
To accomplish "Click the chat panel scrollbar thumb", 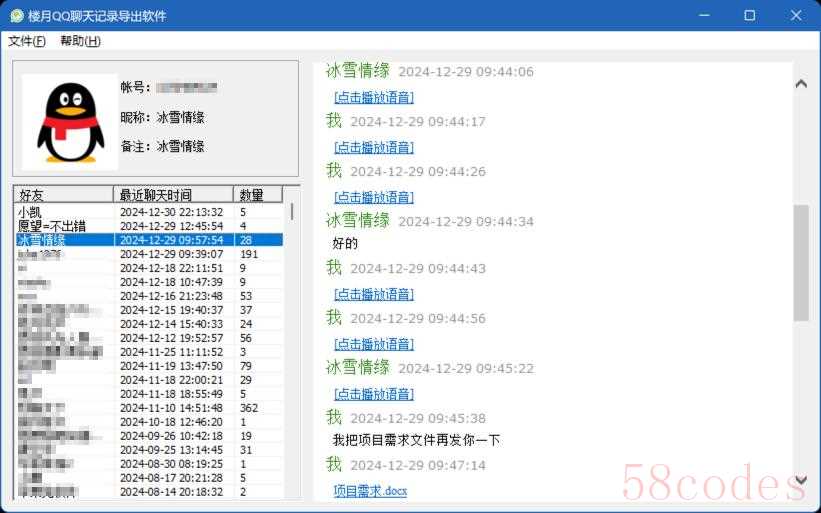I will coord(801,263).
